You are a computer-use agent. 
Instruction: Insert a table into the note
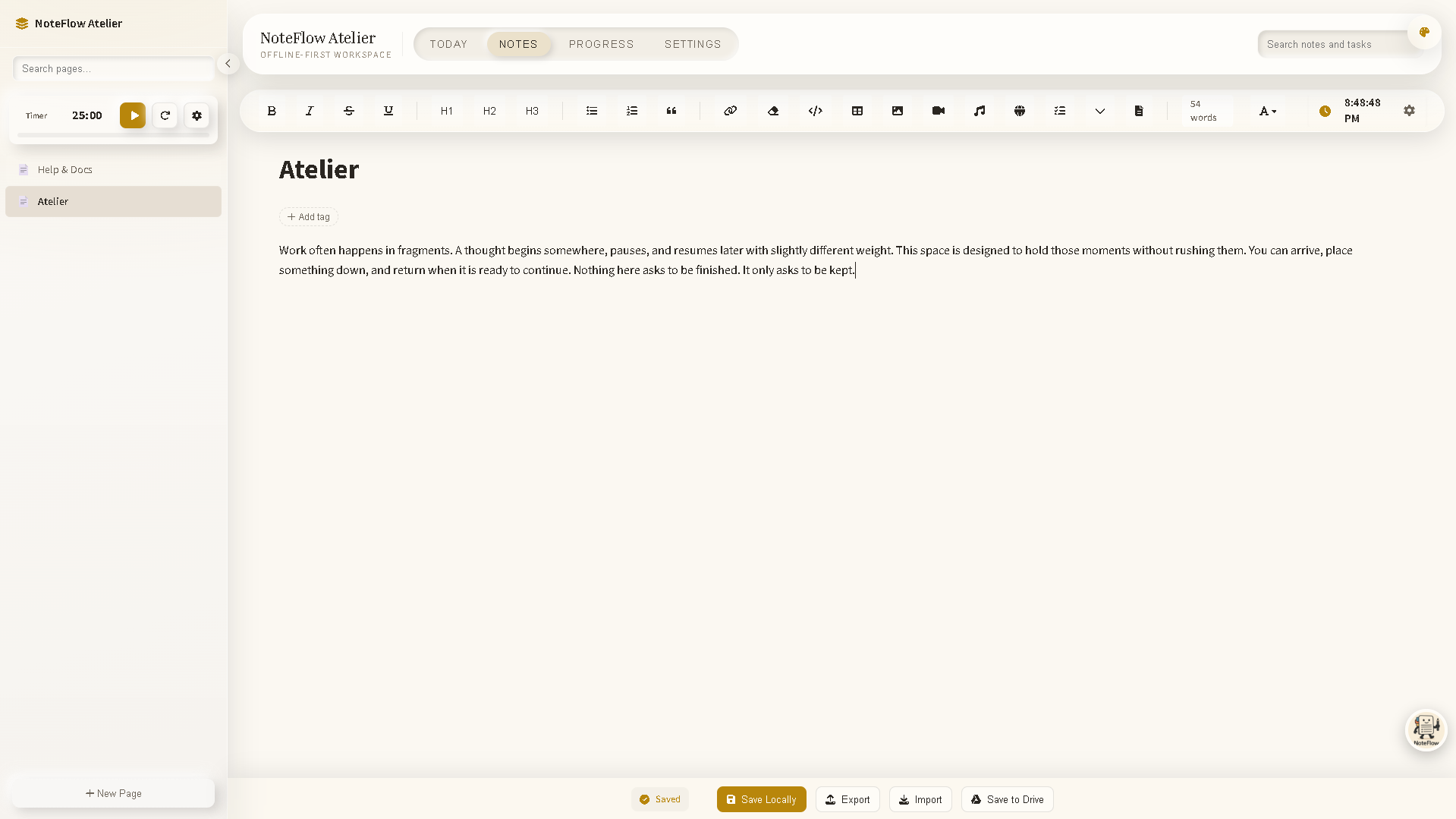[857, 111]
